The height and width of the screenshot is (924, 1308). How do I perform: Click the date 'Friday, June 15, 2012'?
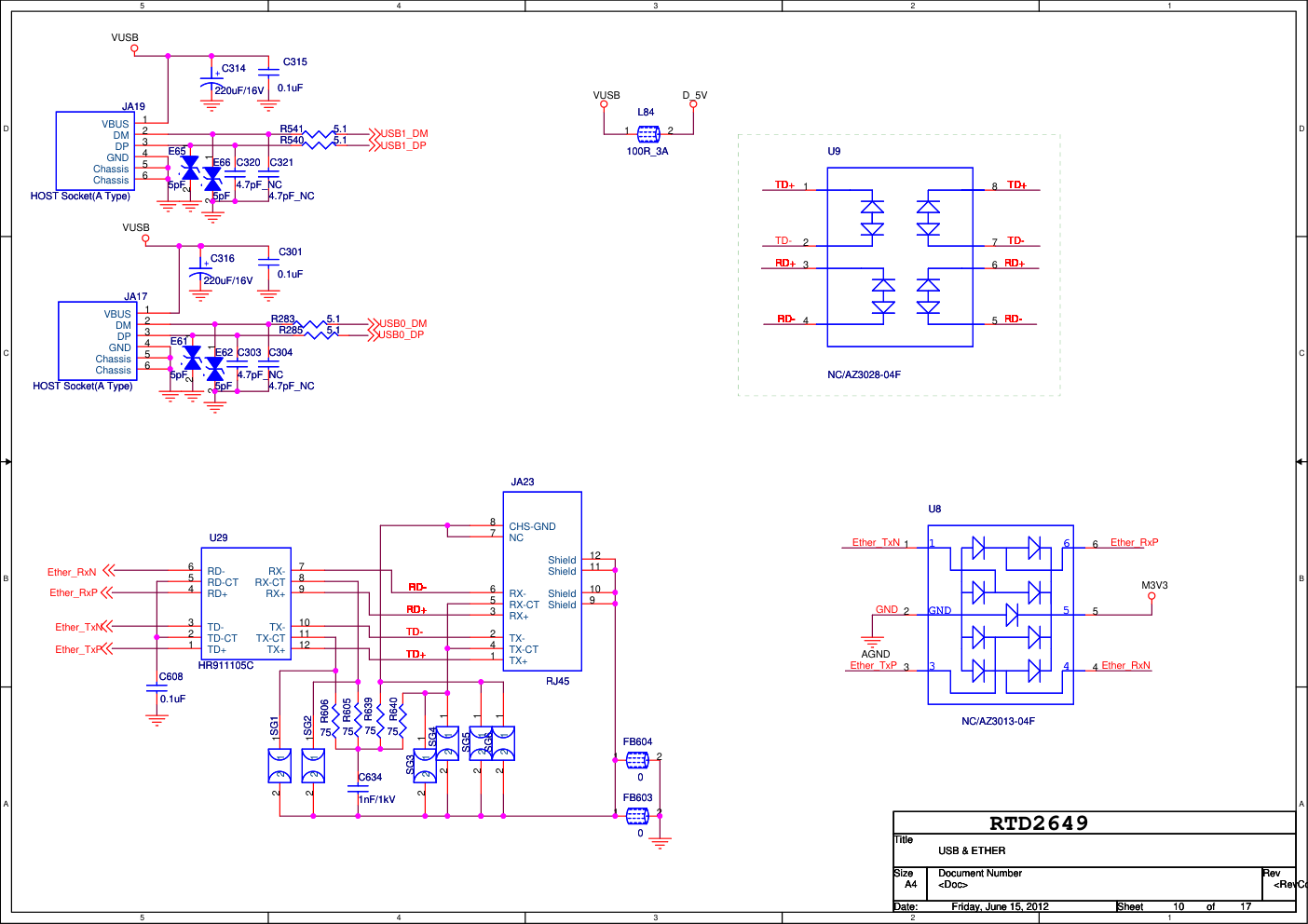pos(1001,907)
